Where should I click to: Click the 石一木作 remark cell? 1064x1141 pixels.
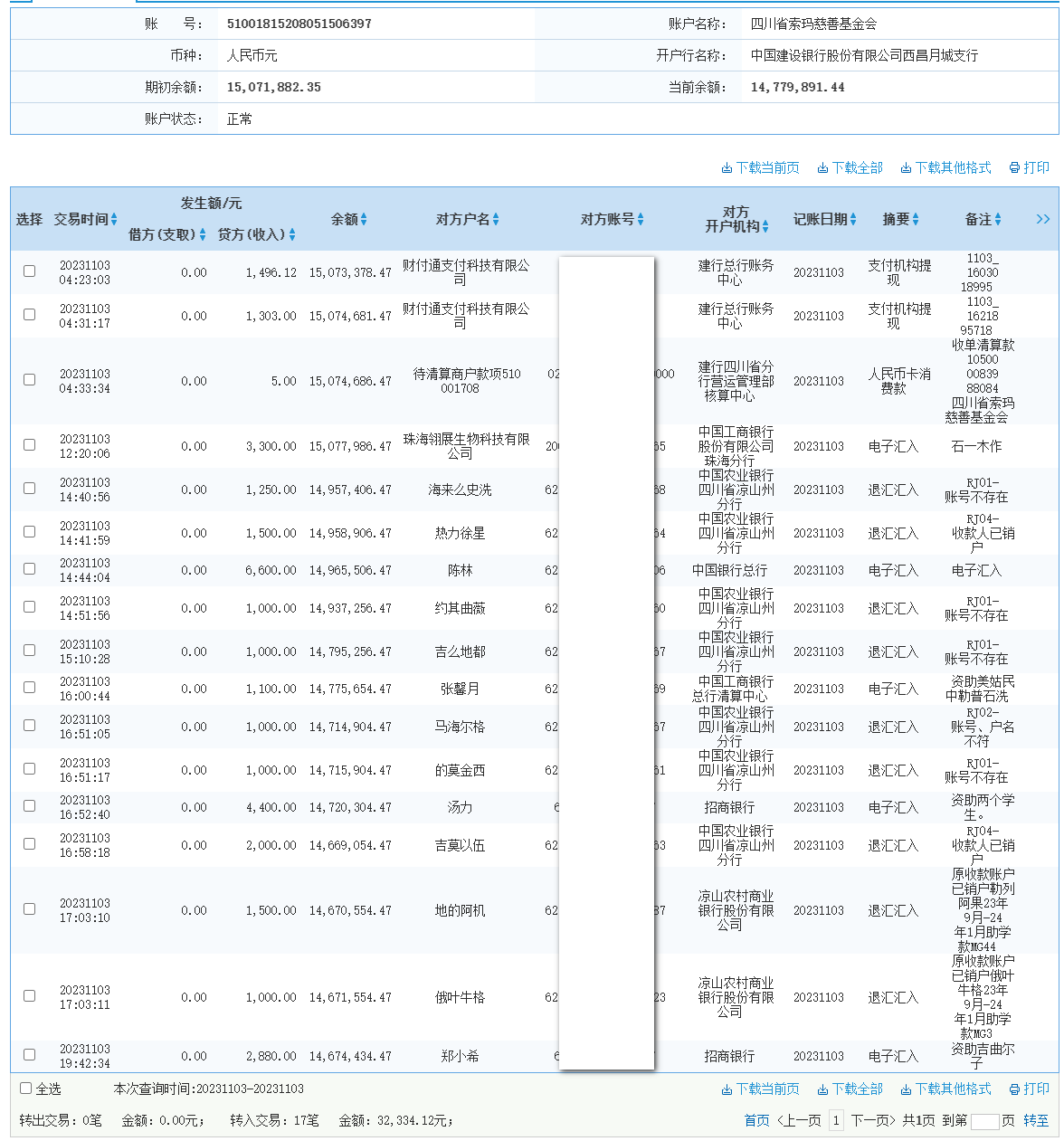click(976, 446)
